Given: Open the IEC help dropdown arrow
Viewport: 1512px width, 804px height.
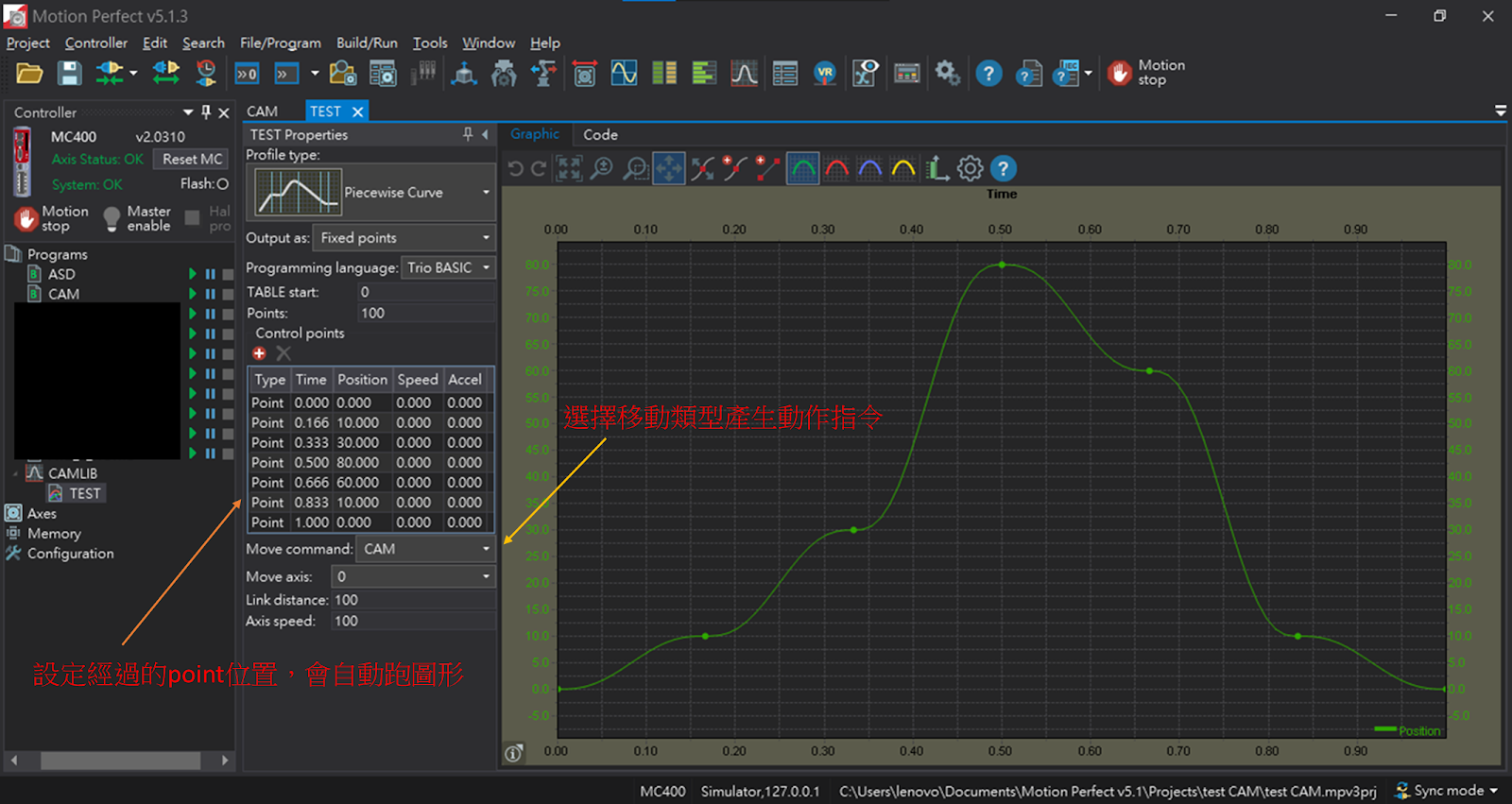Looking at the screenshot, I should click(x=1089, y=73).
